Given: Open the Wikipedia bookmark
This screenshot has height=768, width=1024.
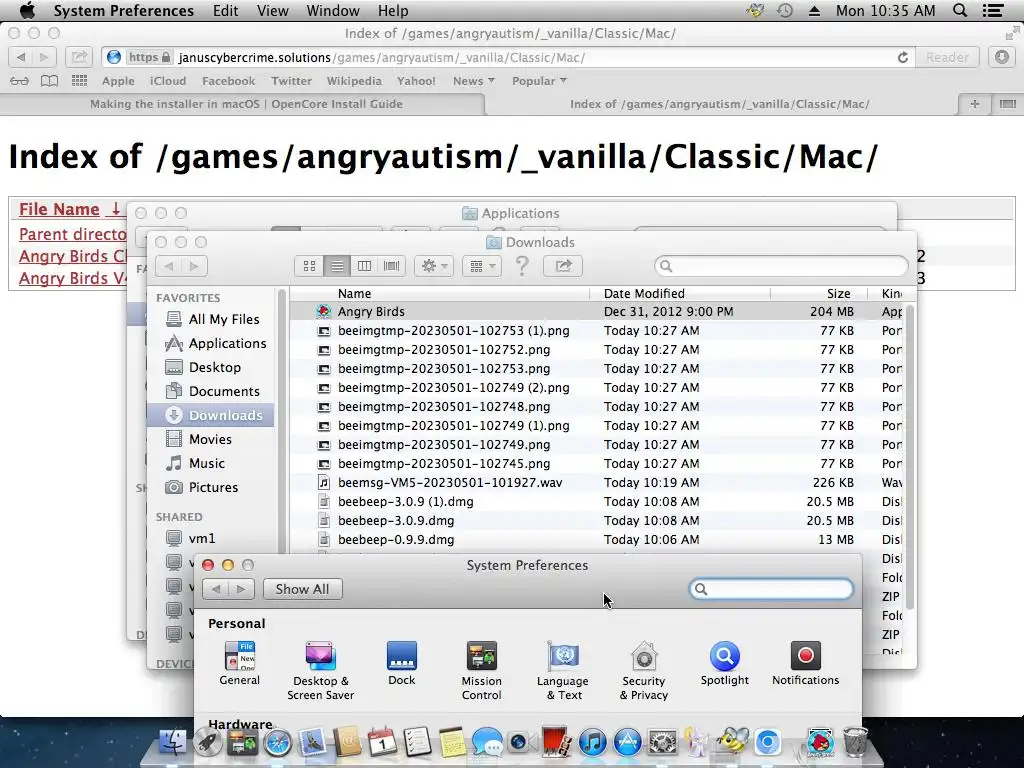Looking at the screenshot, I should [354, 81].
